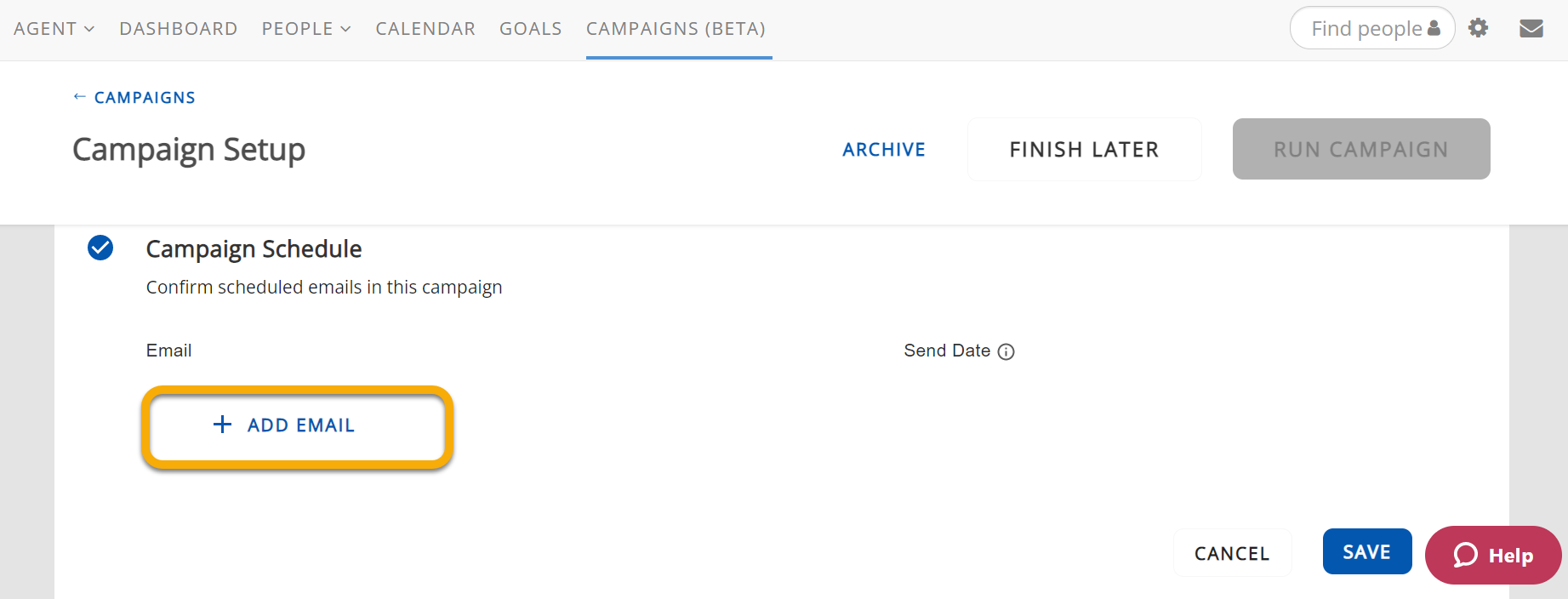The height and width of the screenshot is (599, 1568).
Task: Go to the DASHBOARD menu item
Action: [179, 29]
